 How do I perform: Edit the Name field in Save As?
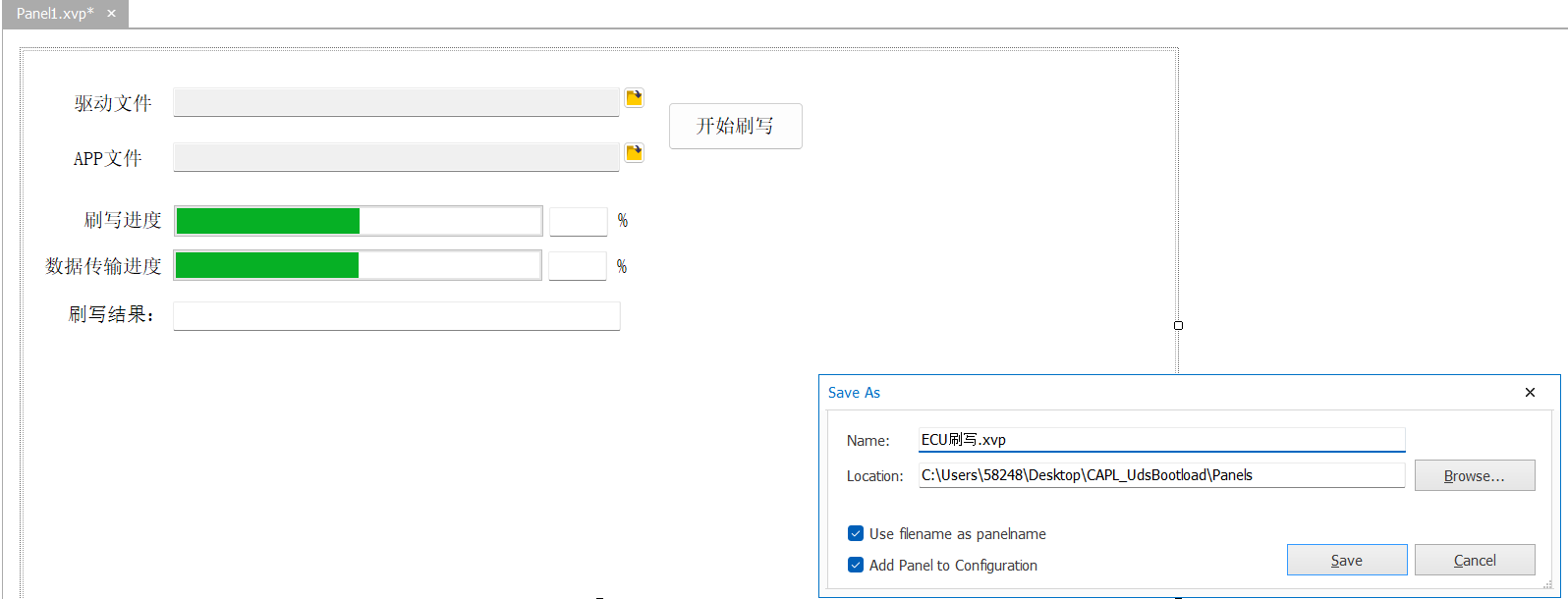pos(1161,440)
